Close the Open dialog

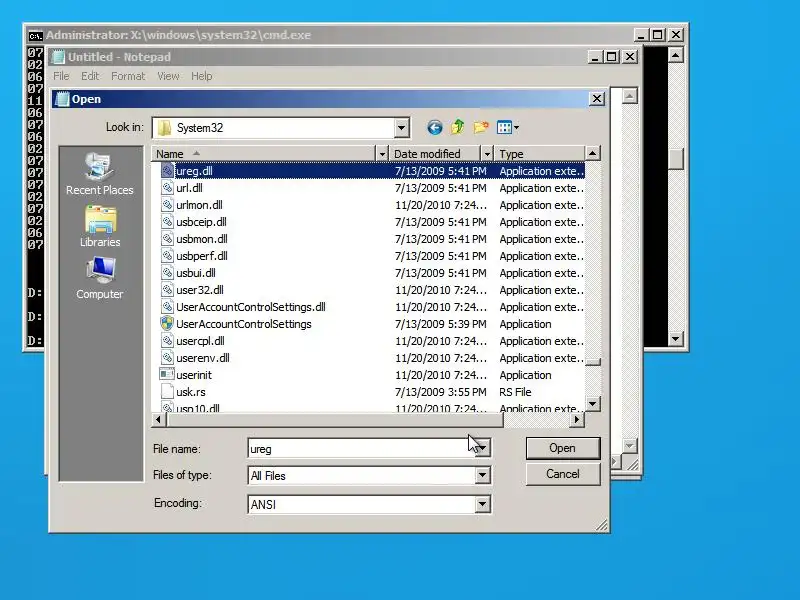(x=597, y=98)
